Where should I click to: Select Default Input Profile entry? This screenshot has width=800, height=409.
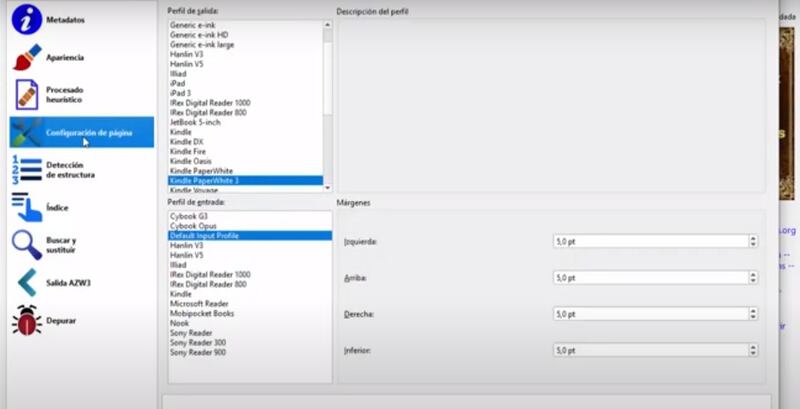click(x=204, y=235)
